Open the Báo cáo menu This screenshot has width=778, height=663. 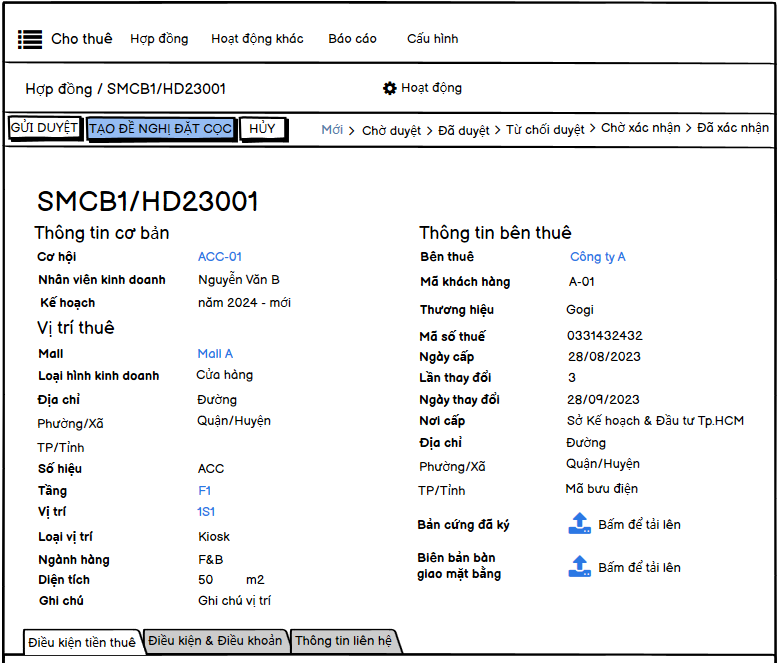[352, 39]
